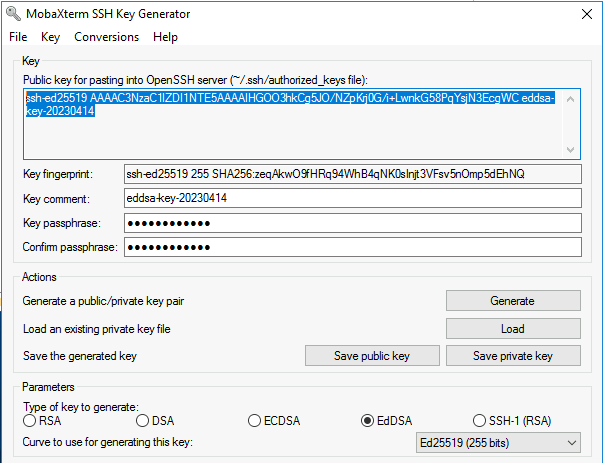Click the Confirm passphrase field
The image size is (603, 463).
(x=353, y=247)
